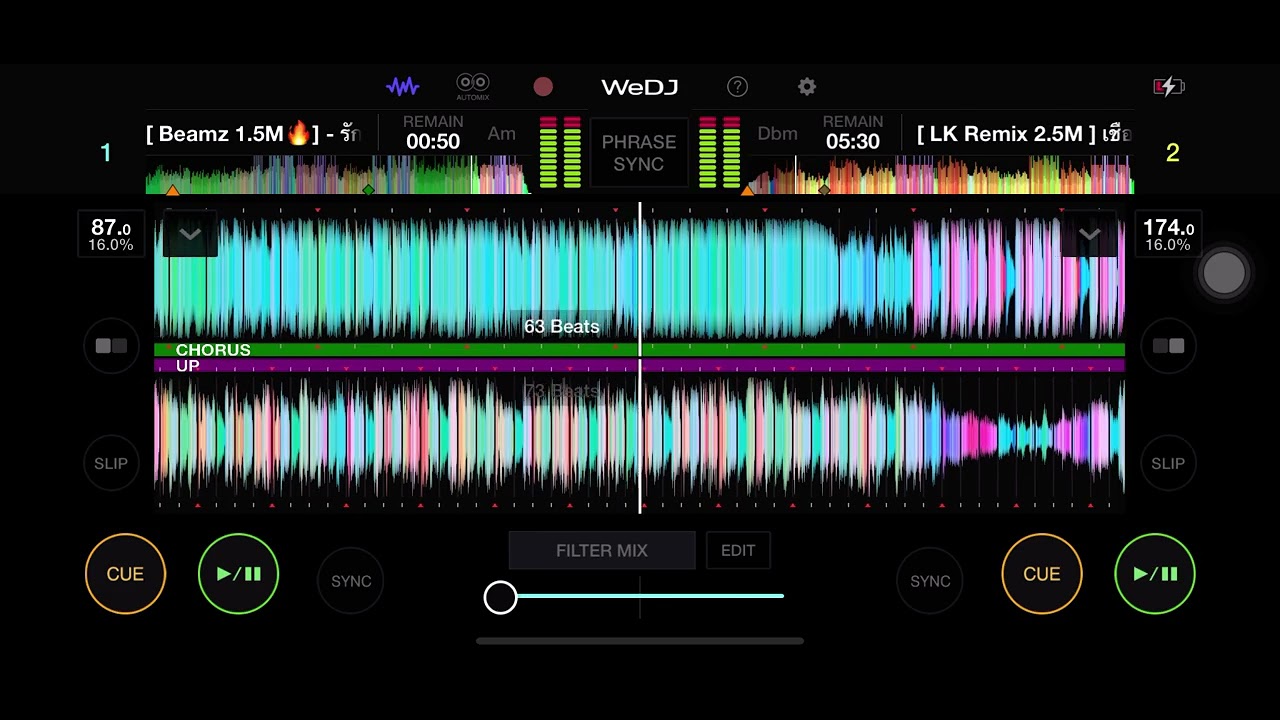Click the purple UP phrase bar
This screenshot has width=1280, height=720.
click(640, 366)
